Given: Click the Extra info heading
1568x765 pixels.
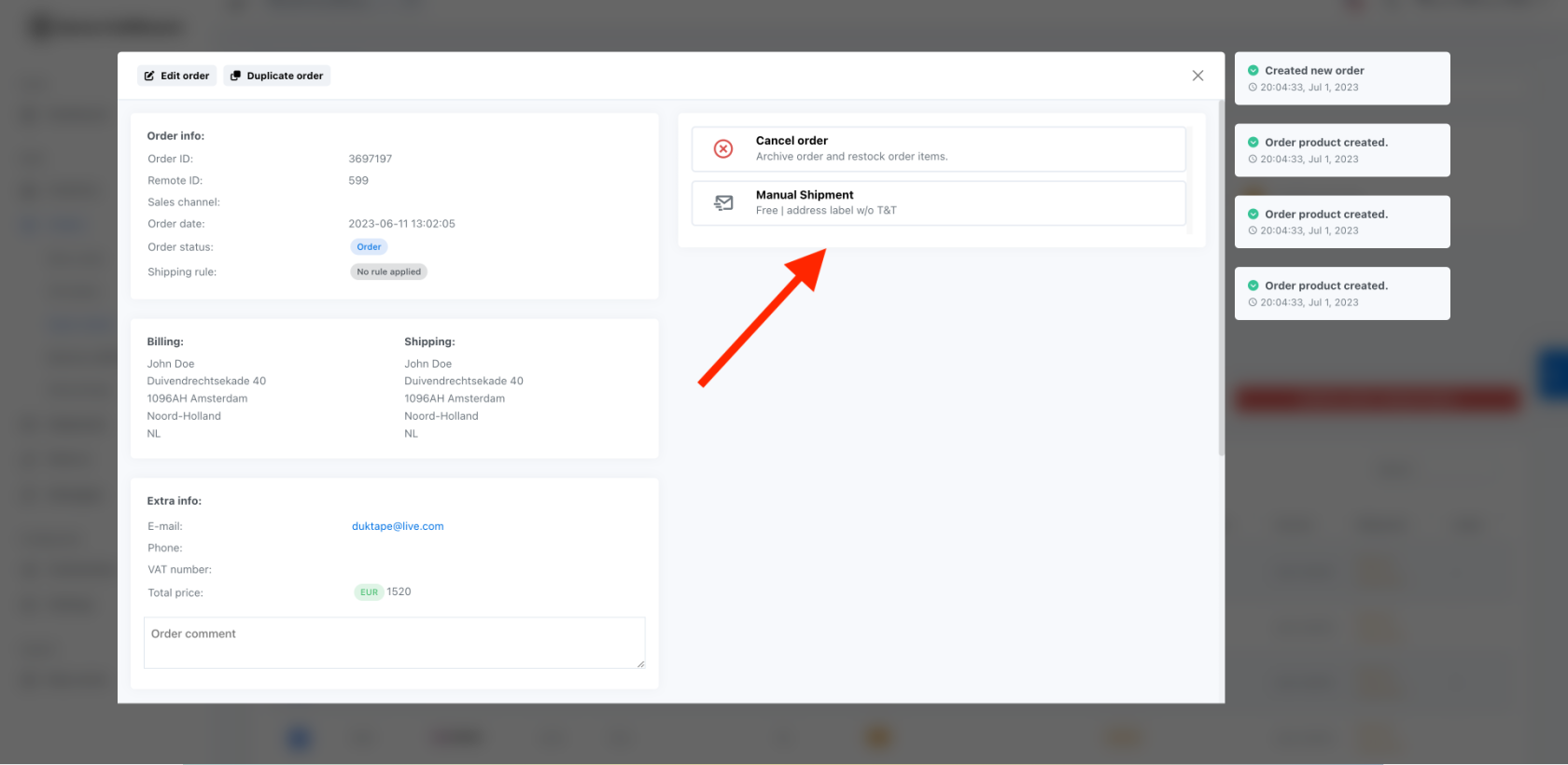Looking at the screenshot, I should click(174, 501).
